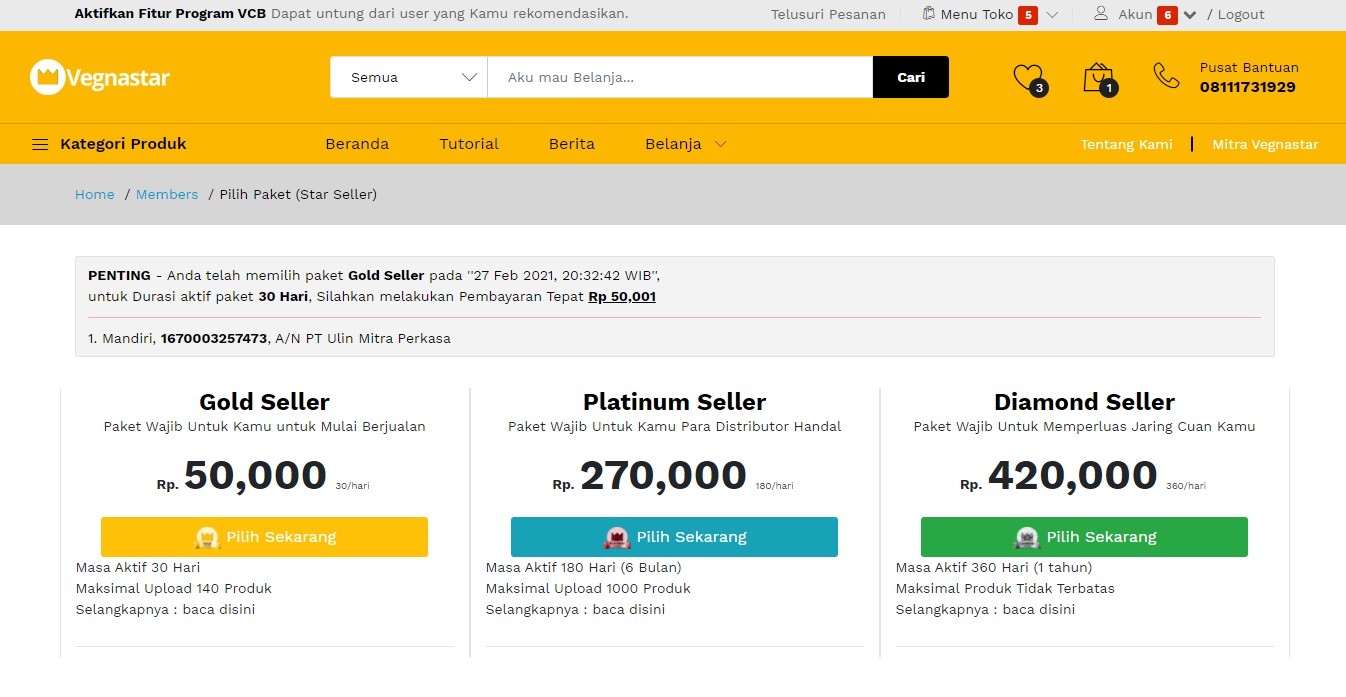
Task: Click the Gold Seller badge icon on button
Action: click(208, 537)
